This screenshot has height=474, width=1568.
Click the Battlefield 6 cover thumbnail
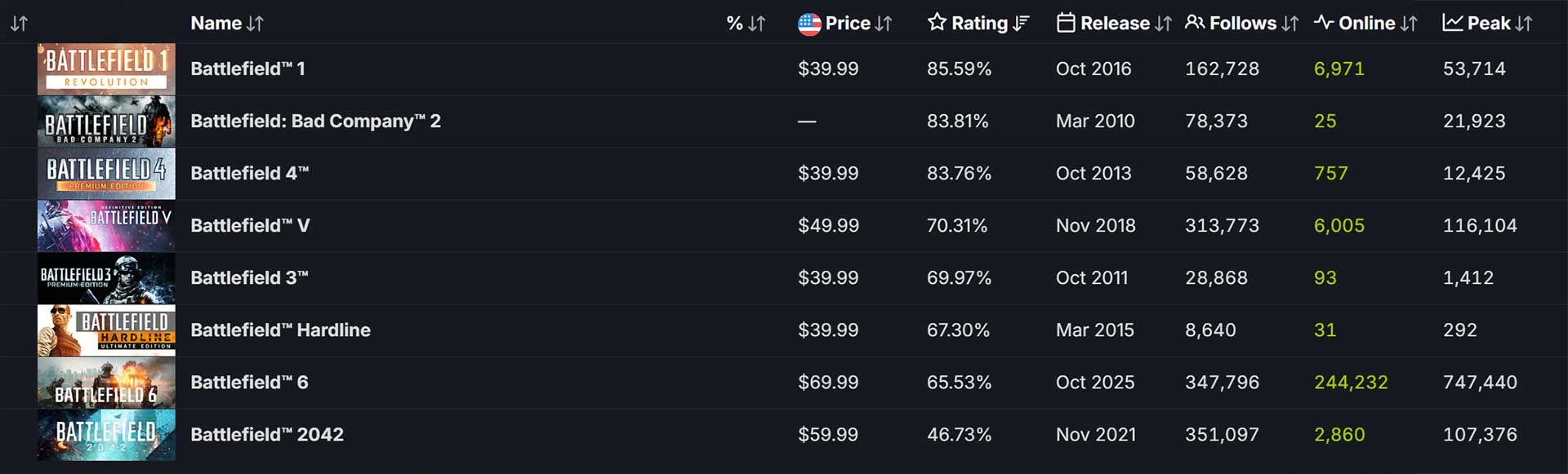pyautogui.click(x=106, y=383)
